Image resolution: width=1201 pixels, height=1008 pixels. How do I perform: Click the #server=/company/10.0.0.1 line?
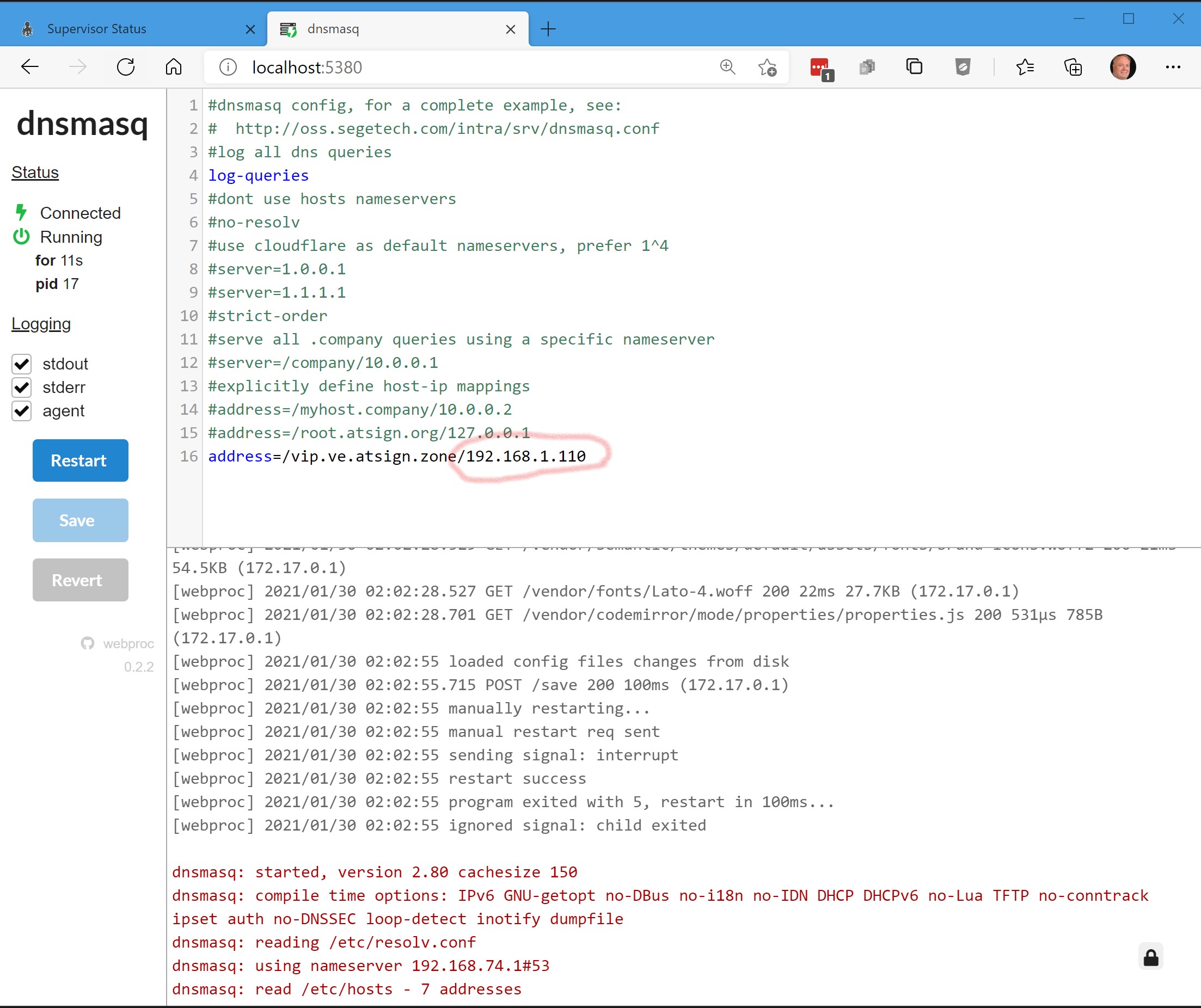click(322, 363)
